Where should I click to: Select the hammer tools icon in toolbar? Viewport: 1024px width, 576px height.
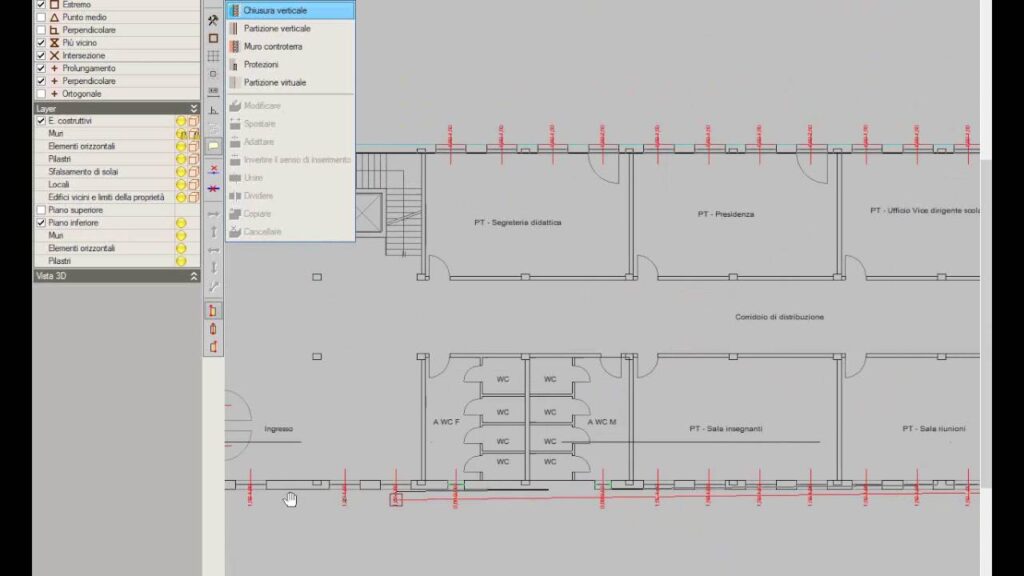pos(213,20)
